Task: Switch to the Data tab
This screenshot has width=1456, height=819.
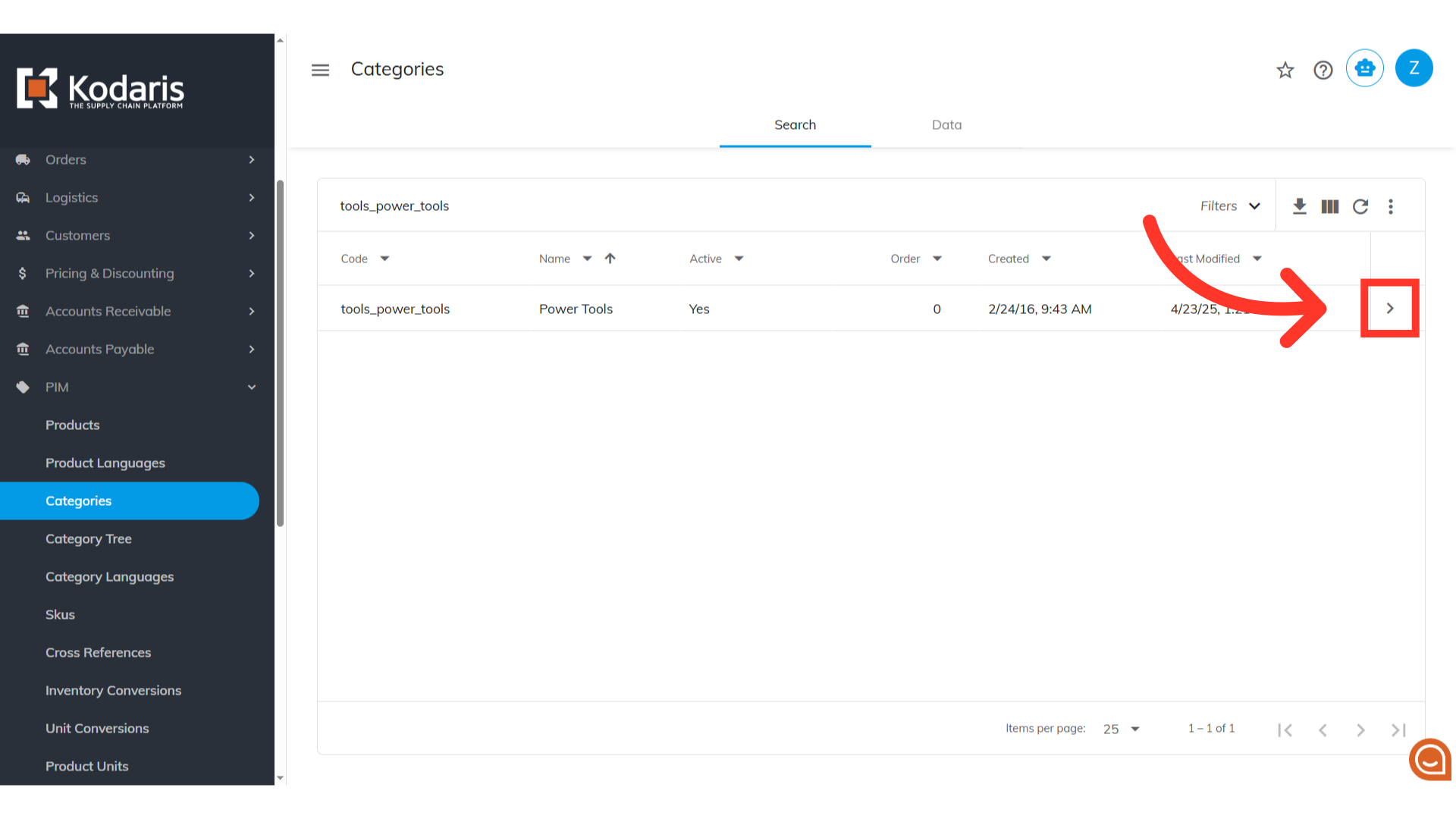Action: (946, 125)
